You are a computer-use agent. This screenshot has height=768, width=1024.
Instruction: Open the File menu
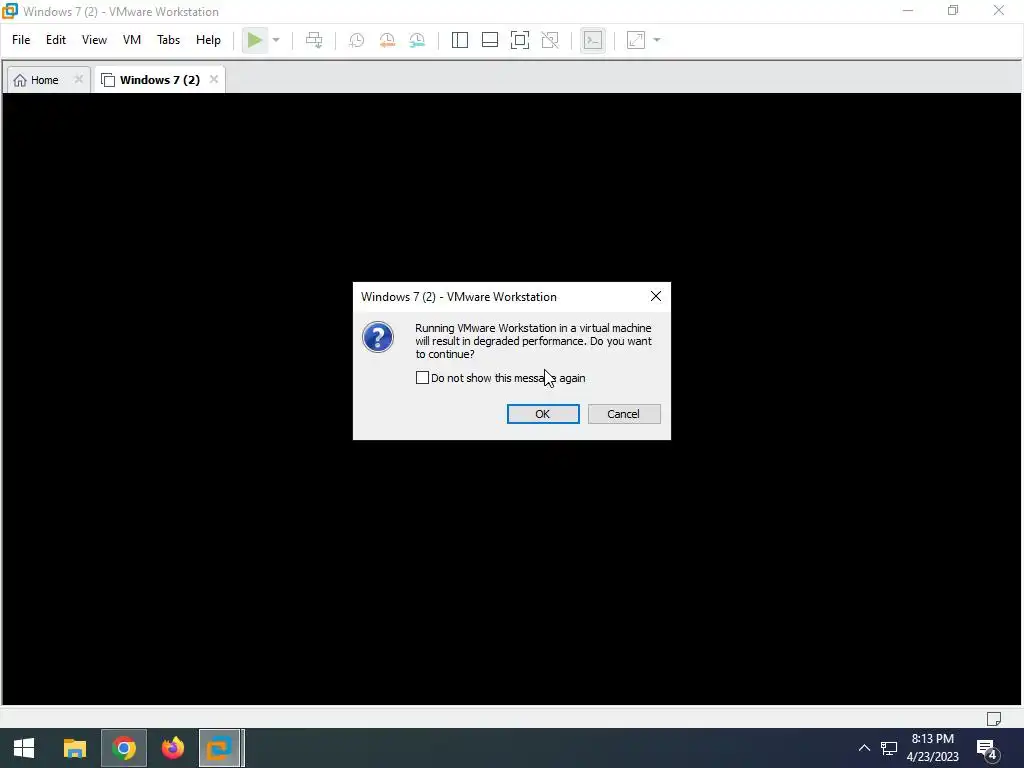[21, 40]
